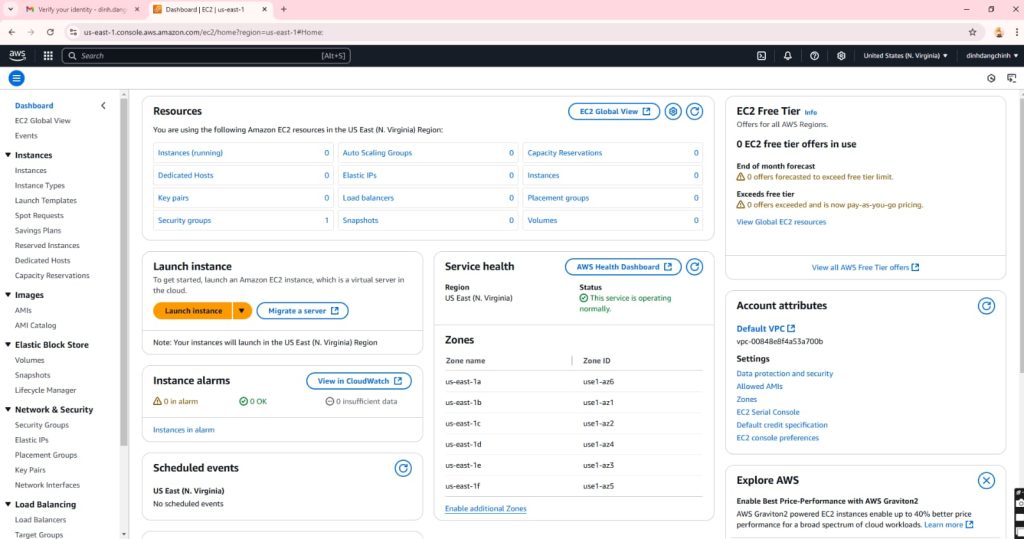Open the AWS services grid menu
This screenshot has height=539, width=1024.
pos(48,56)
